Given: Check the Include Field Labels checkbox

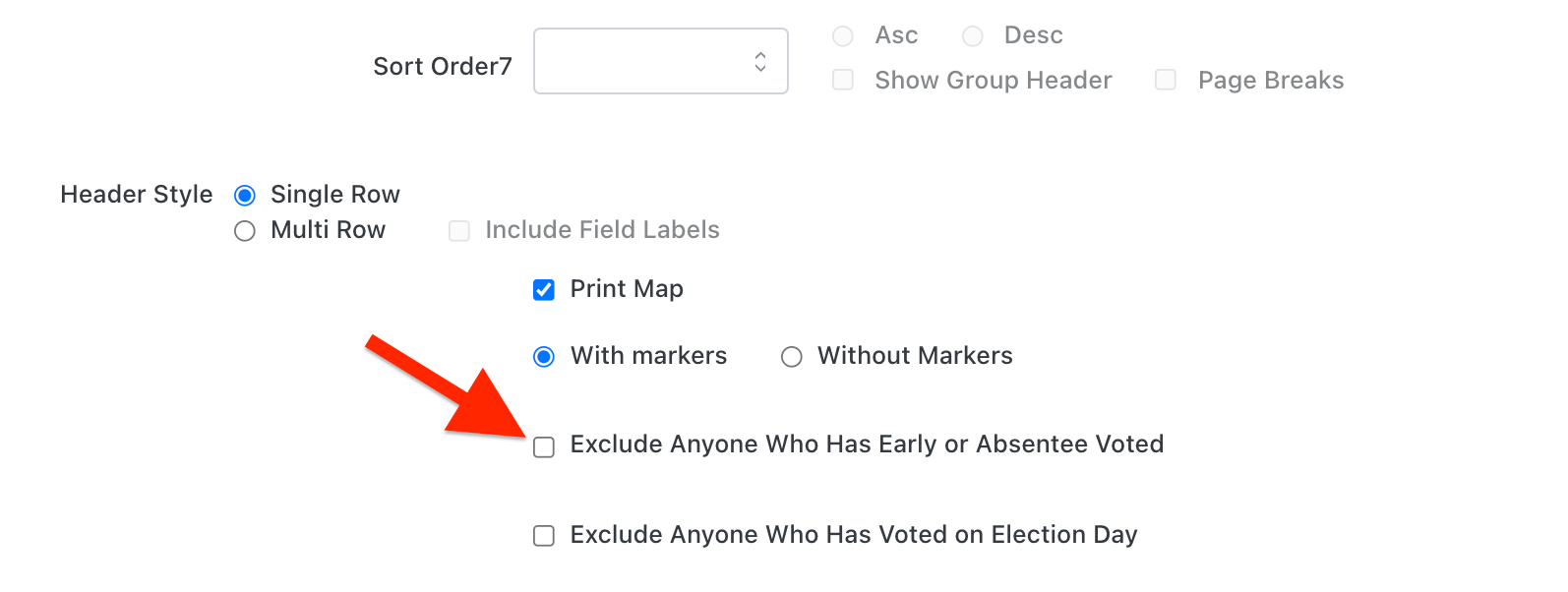Looking at the screenshot, I should pos(459,231).
